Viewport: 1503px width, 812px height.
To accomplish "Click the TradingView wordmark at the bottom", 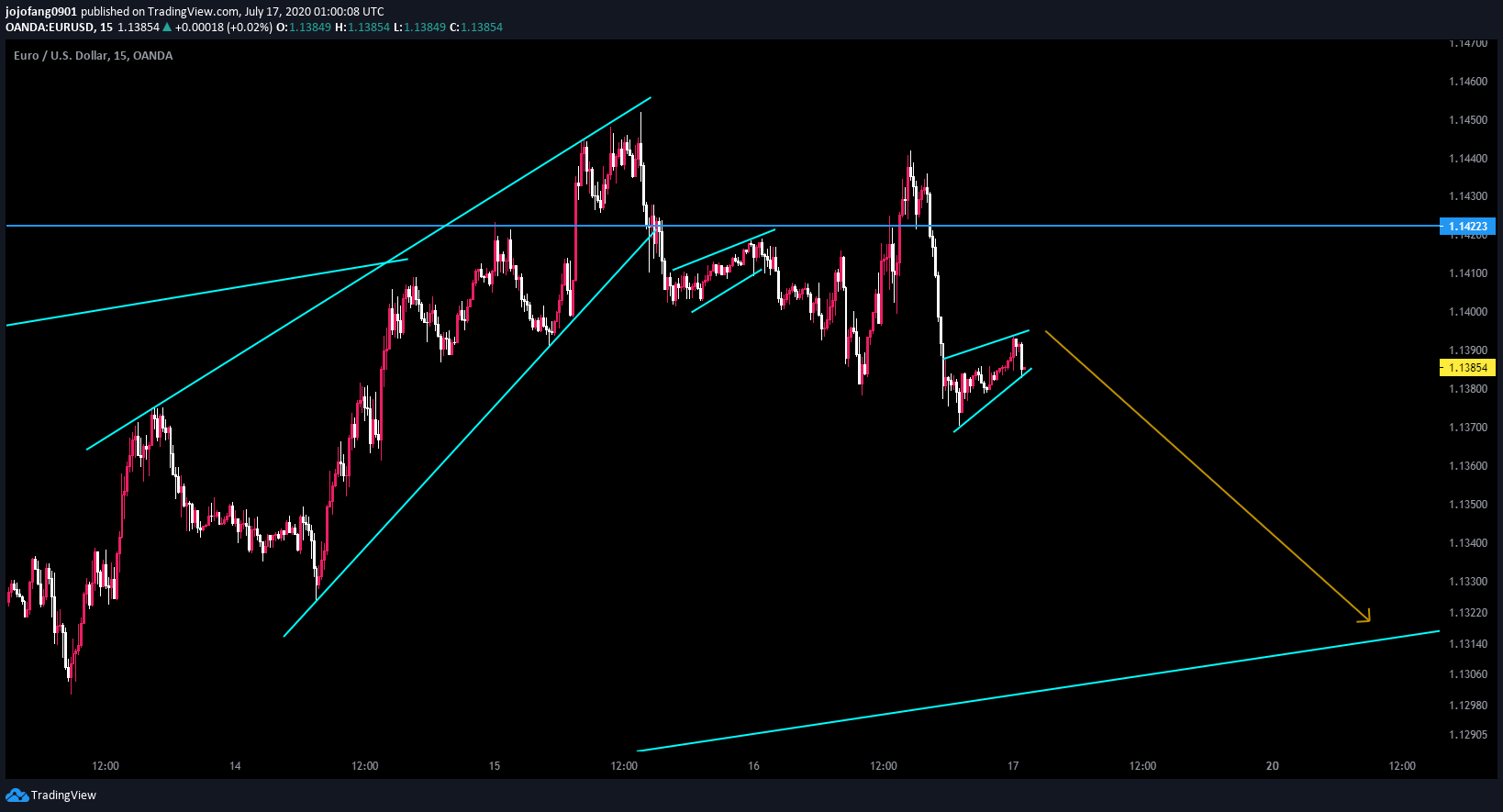I will 63,795.
